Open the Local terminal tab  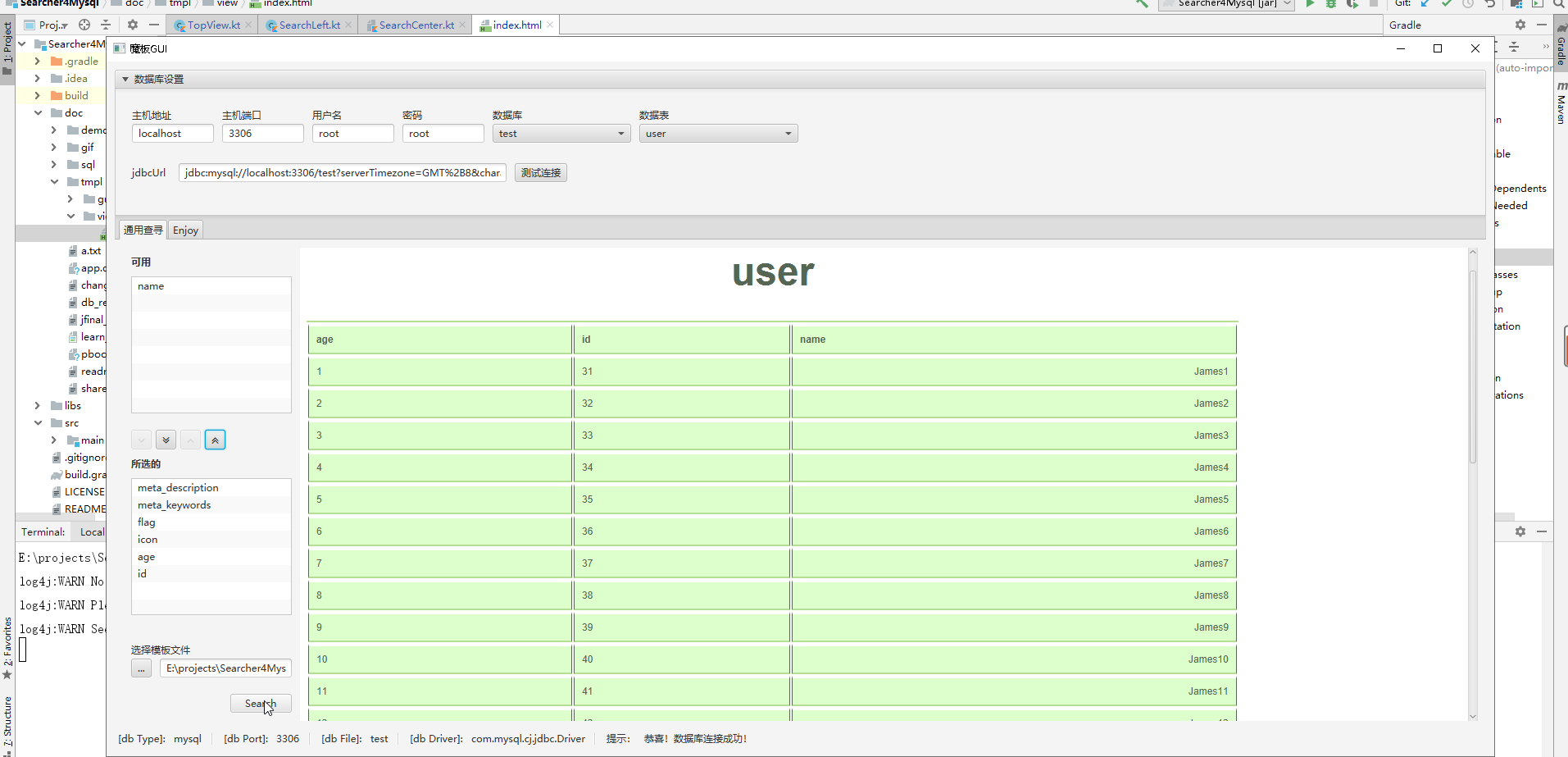92,531
